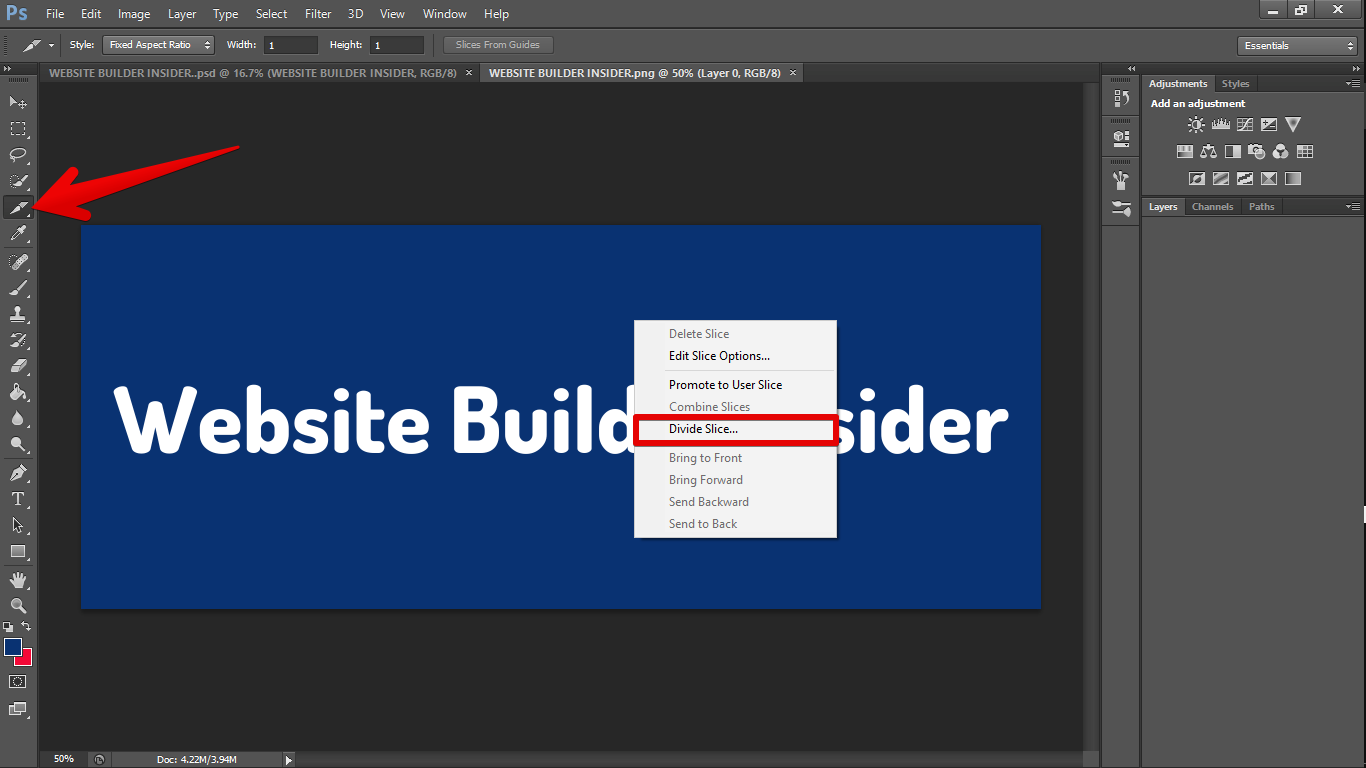Add a Curves adjustment
The width and height of the screenshot is (1366, 768).
click(x=1245, y=123)
